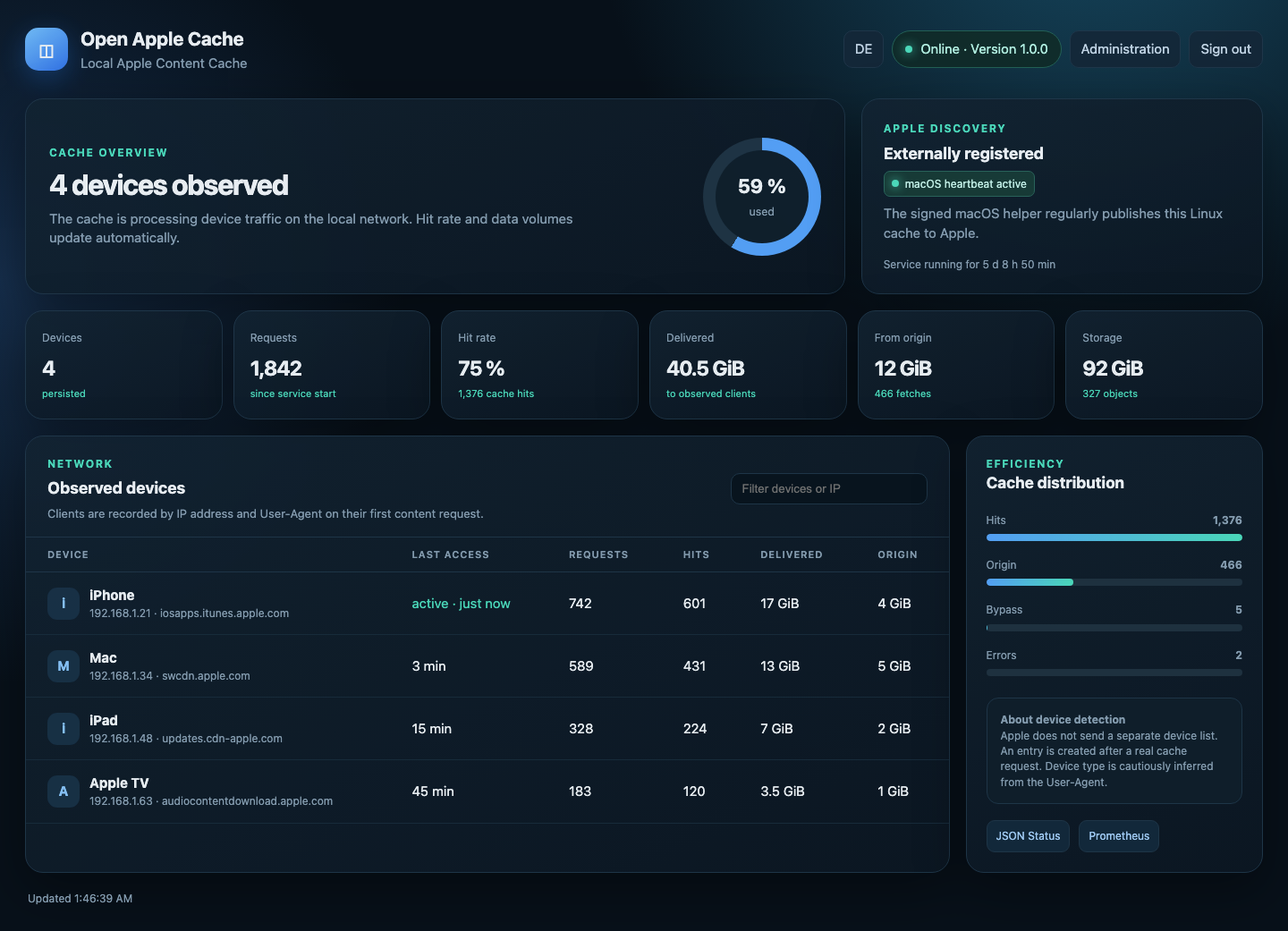Click the iPhone origin value 4 GiB
This screenshot has height=931, width=1288.
click(894, 604)
